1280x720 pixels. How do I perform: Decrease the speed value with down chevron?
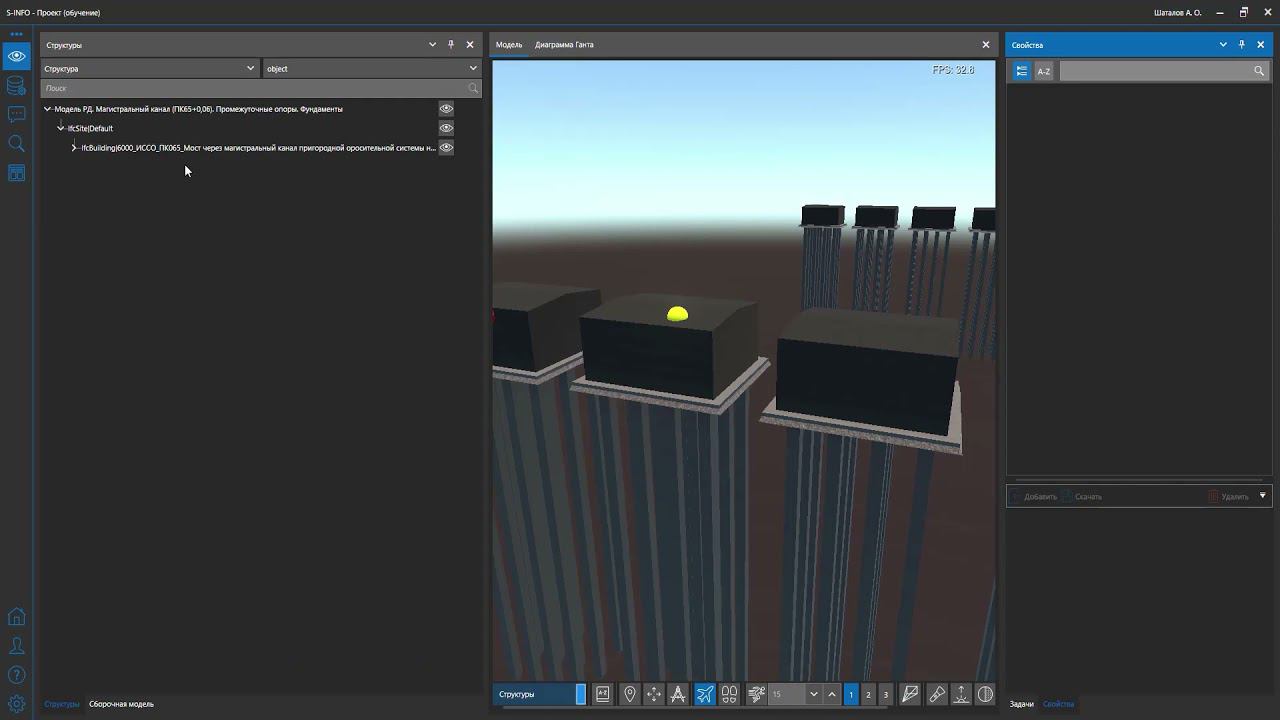click(x=814, y=694)
